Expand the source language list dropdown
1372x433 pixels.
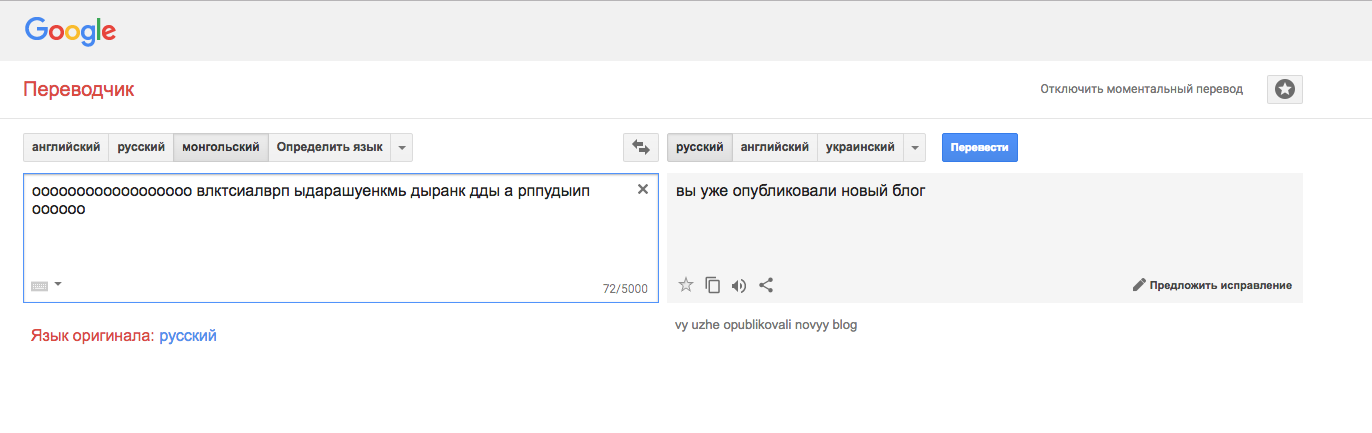point(402,147)
